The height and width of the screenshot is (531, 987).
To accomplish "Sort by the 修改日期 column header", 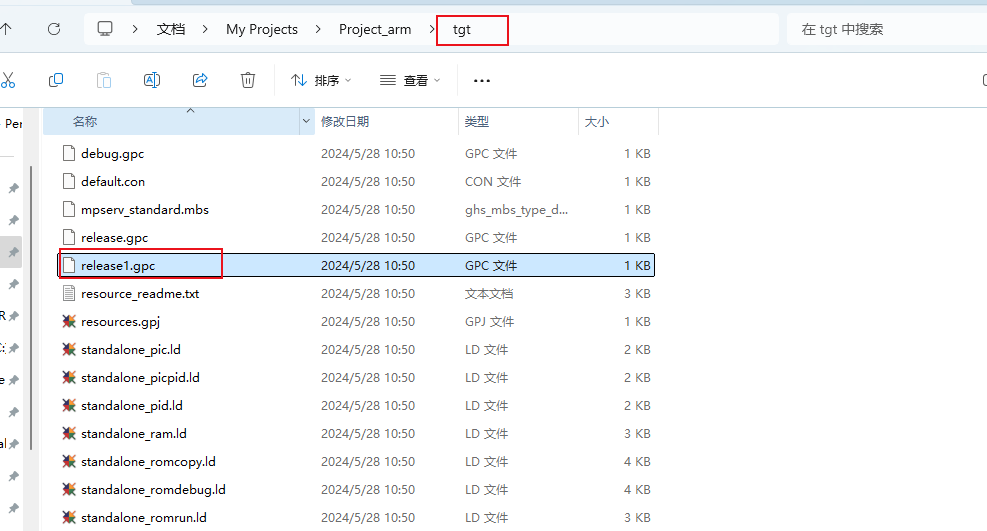I will 345,121.
